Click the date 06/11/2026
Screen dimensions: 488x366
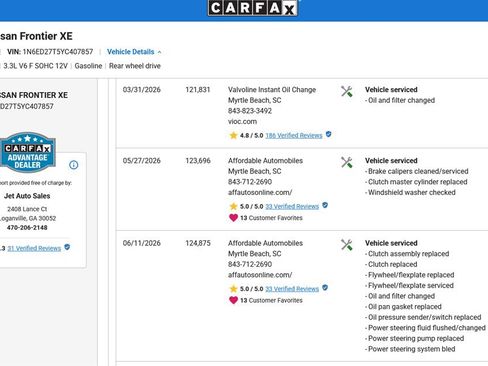142,243
